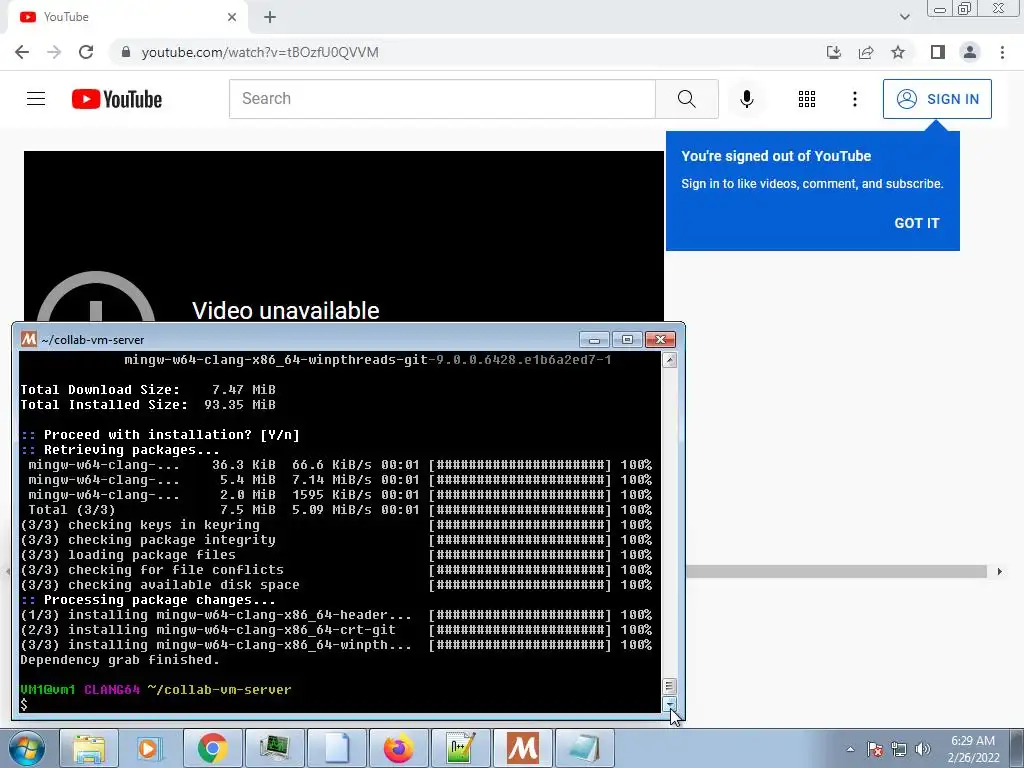Screen dimensions: 1024x768
Task: Launch Firefox from the taskbar
Action: point(398,748)
